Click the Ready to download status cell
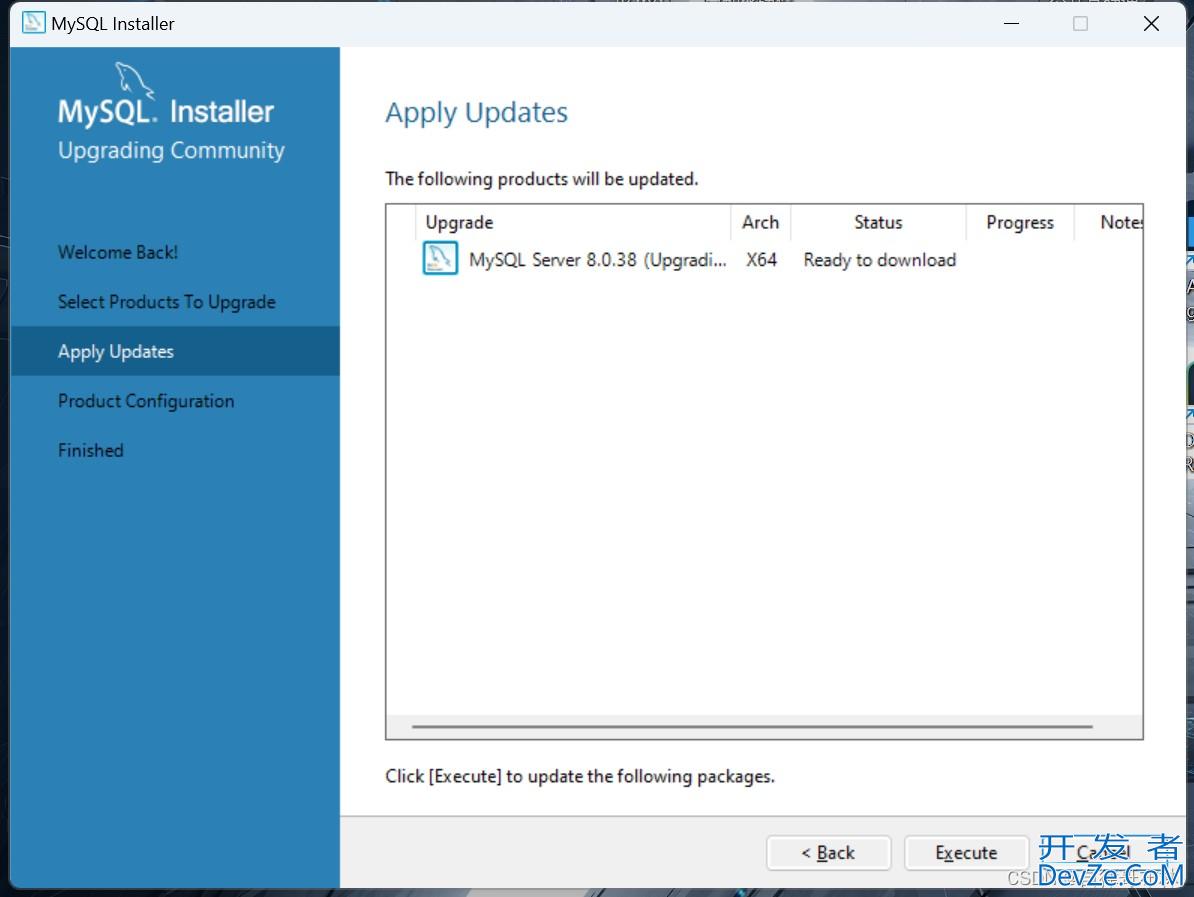 [x=879, y=260]
